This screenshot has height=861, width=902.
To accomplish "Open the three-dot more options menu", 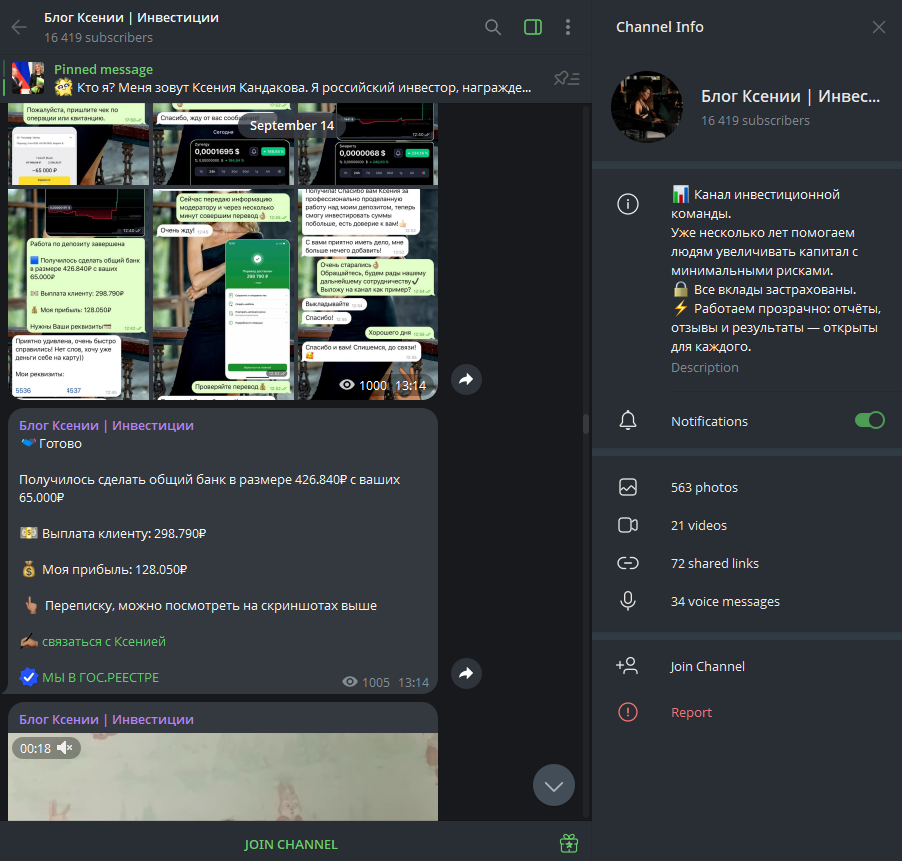I will point(568,27).
